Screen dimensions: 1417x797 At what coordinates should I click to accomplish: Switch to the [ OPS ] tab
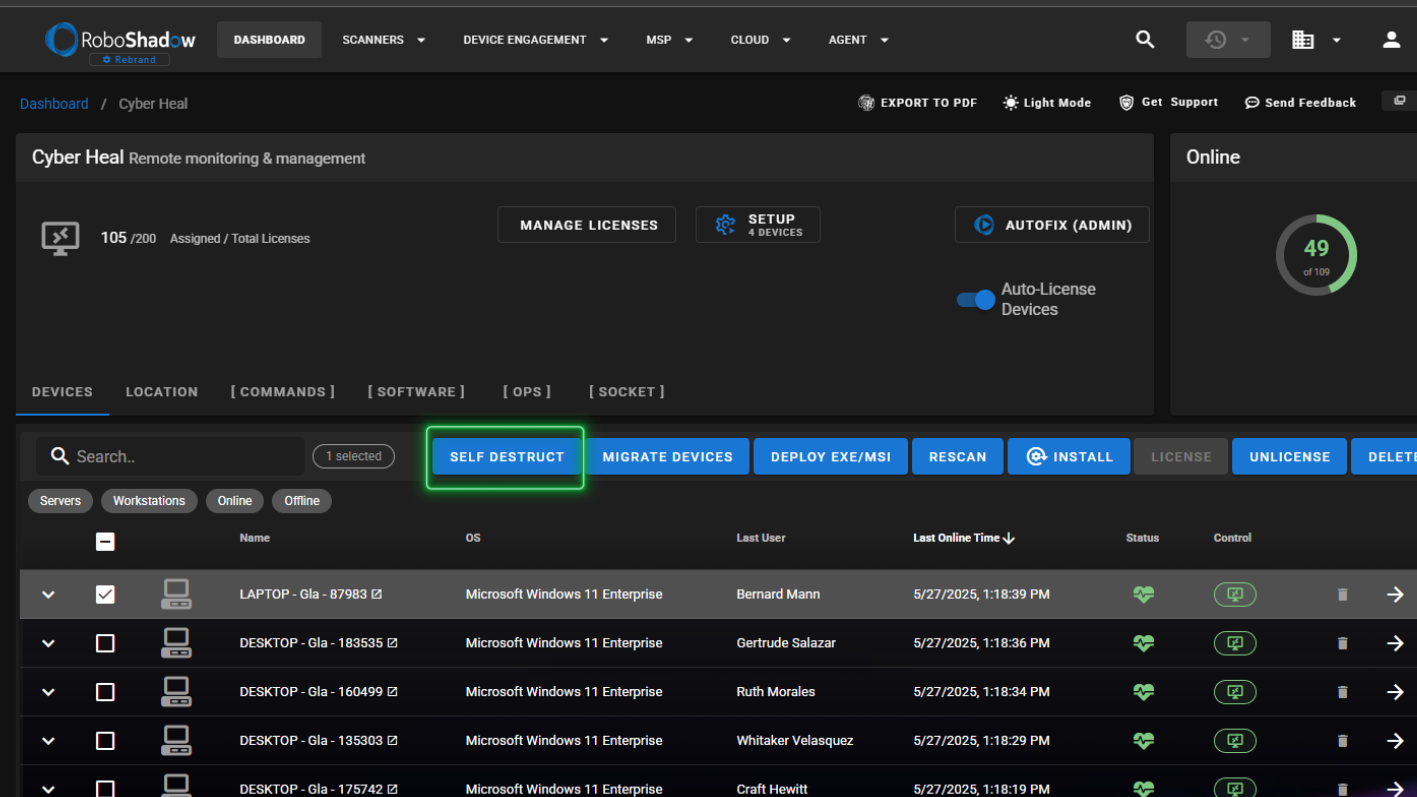(x=527, y=392)
